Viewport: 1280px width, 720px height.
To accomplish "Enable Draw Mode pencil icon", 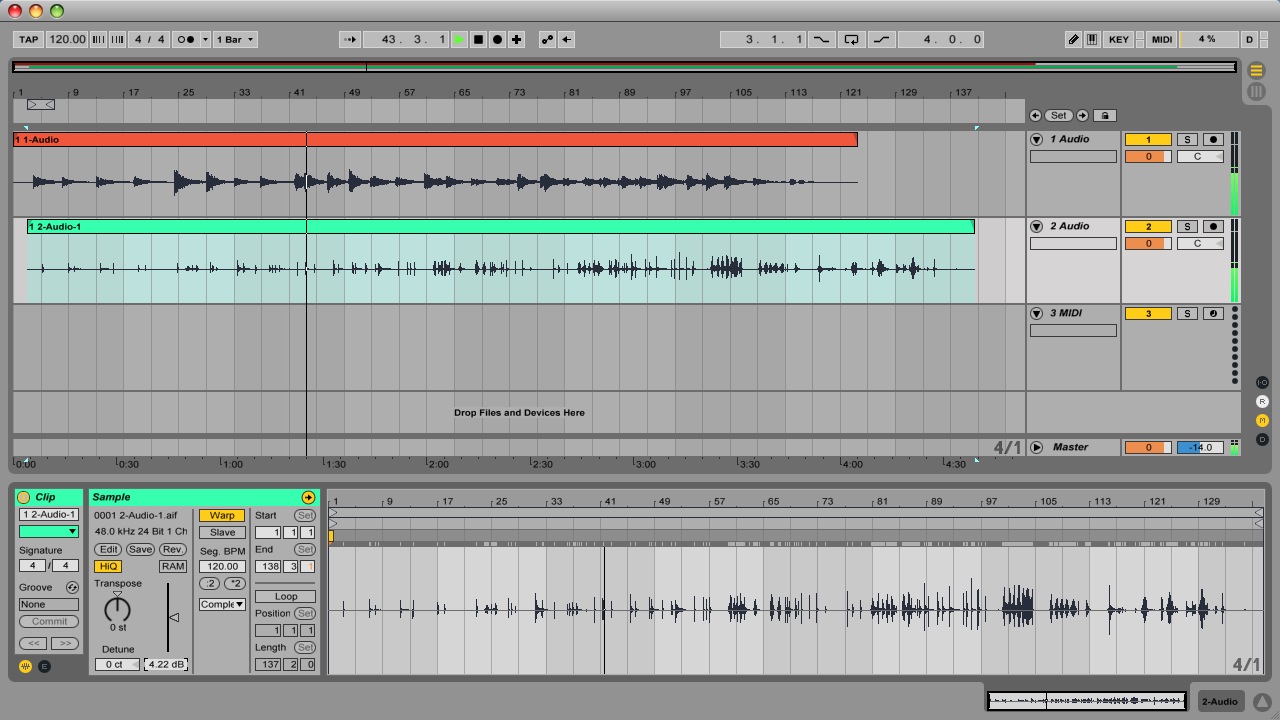I will pyautogui.click(x=1073, y=40).
